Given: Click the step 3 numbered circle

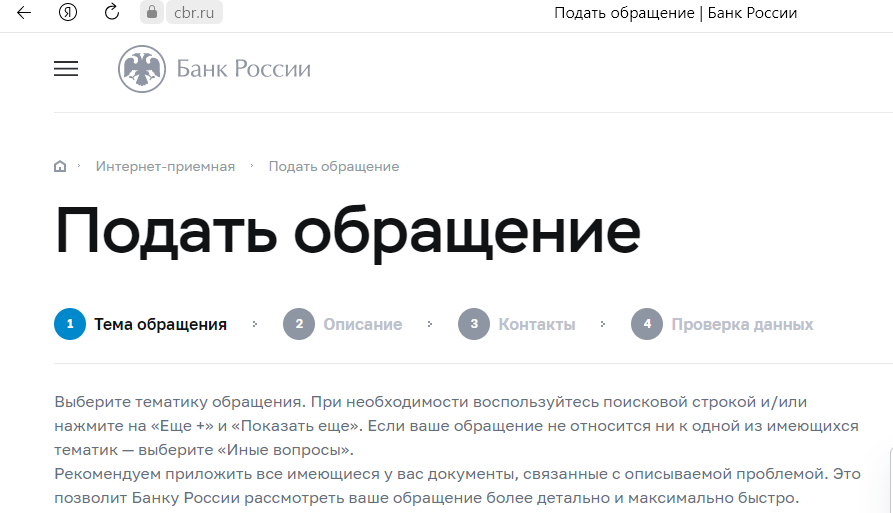Looking at the screenshot, I should pyautogui.click(x=474, y=324).
